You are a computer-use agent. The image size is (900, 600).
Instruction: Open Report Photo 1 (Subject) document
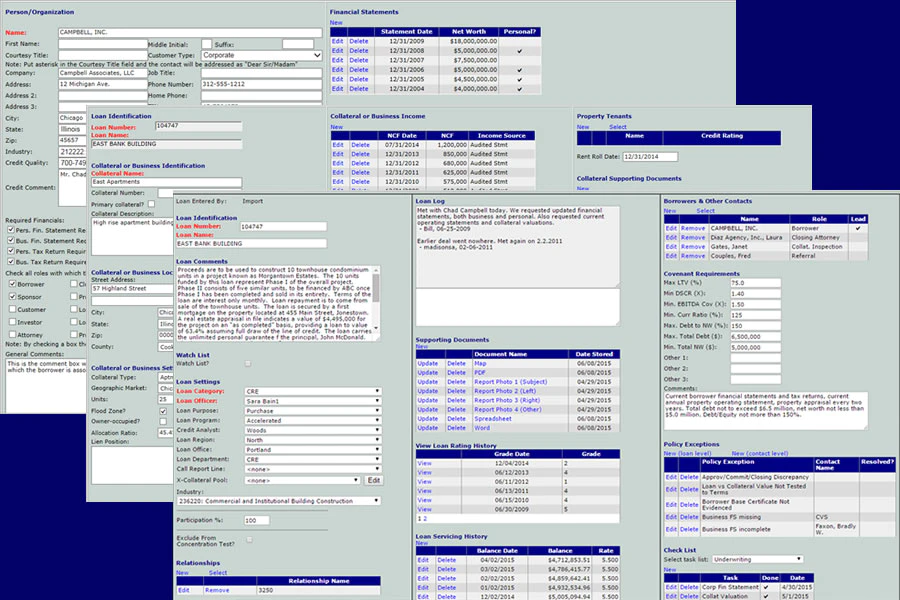tap(511, 382)
